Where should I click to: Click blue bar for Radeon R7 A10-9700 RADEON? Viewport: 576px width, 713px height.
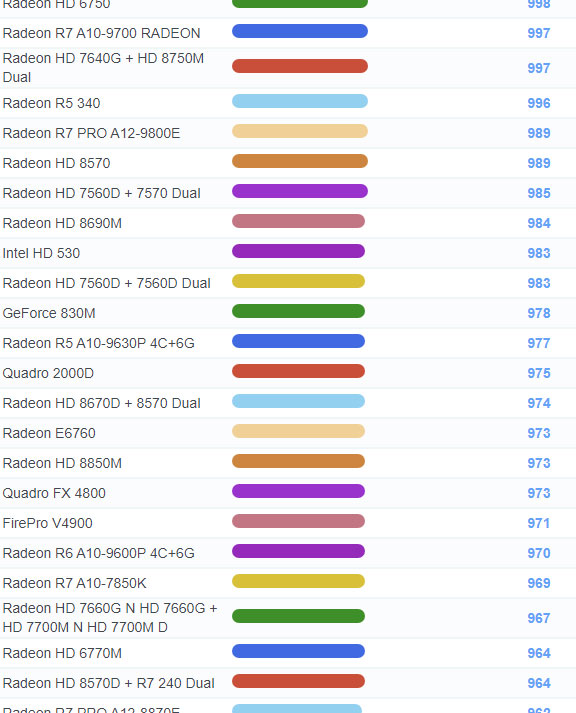pyautogui.click(x=300, y=31)
